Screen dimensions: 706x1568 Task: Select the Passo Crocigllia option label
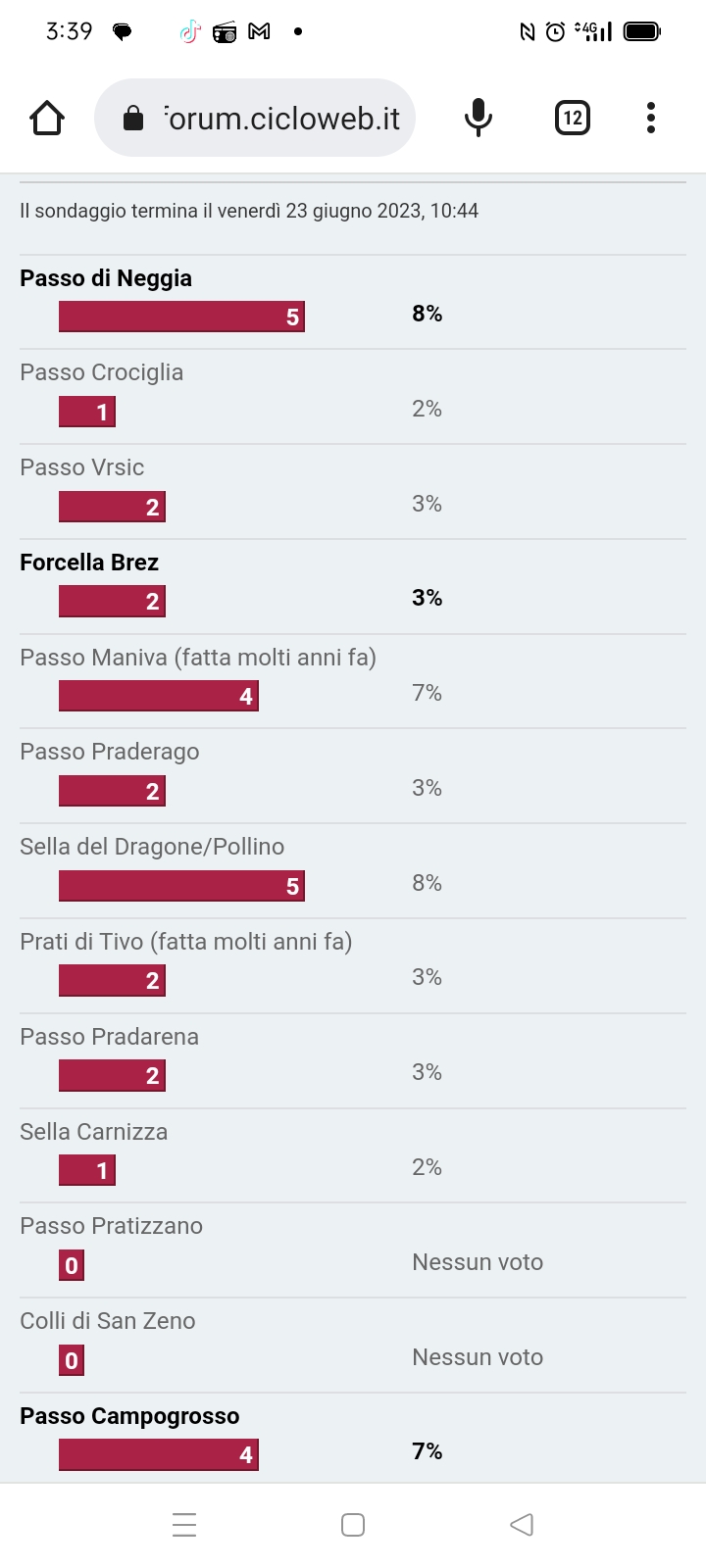[x=102, y=372]
